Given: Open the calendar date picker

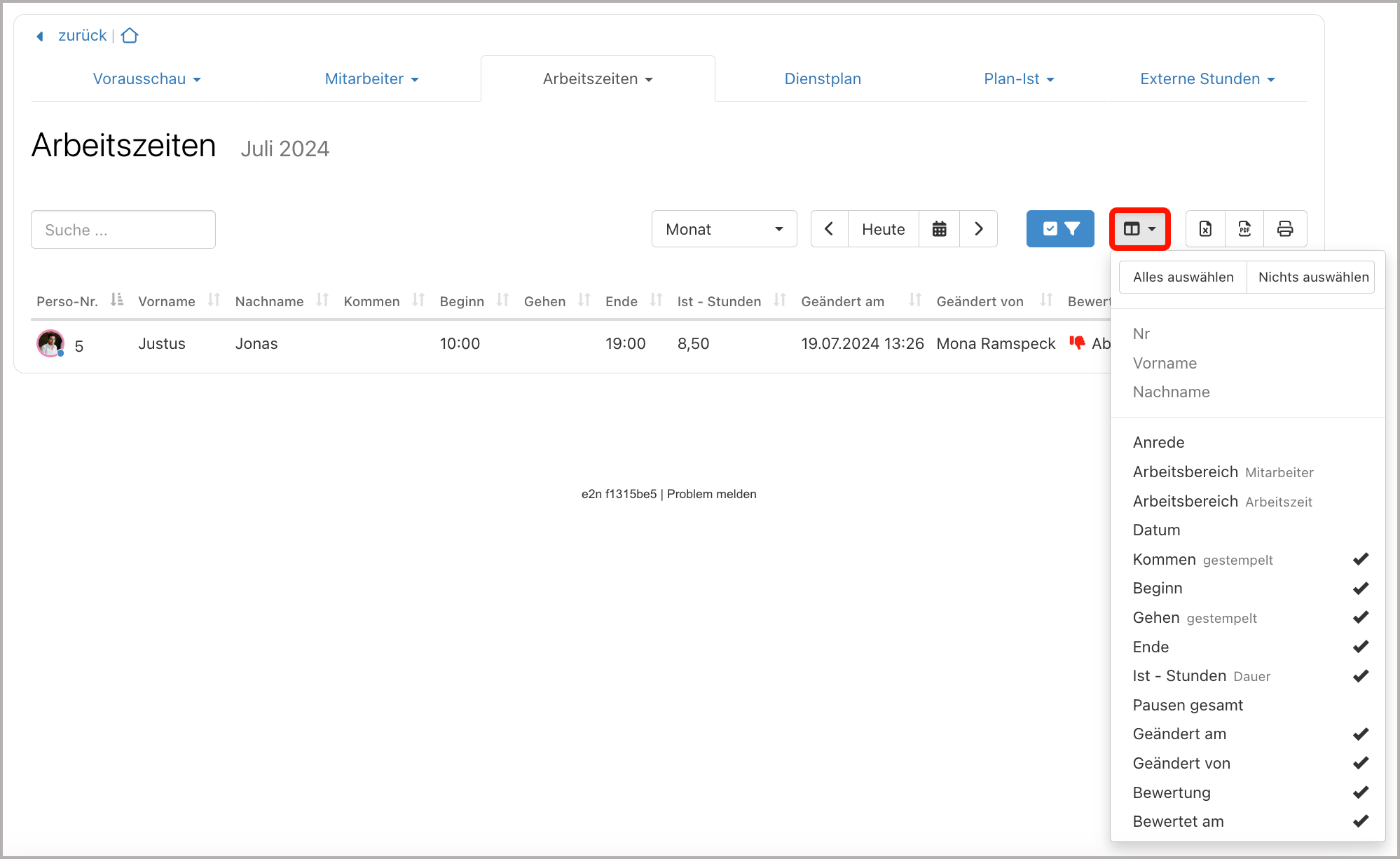Looking at the screenshot, I should [939, 229].
